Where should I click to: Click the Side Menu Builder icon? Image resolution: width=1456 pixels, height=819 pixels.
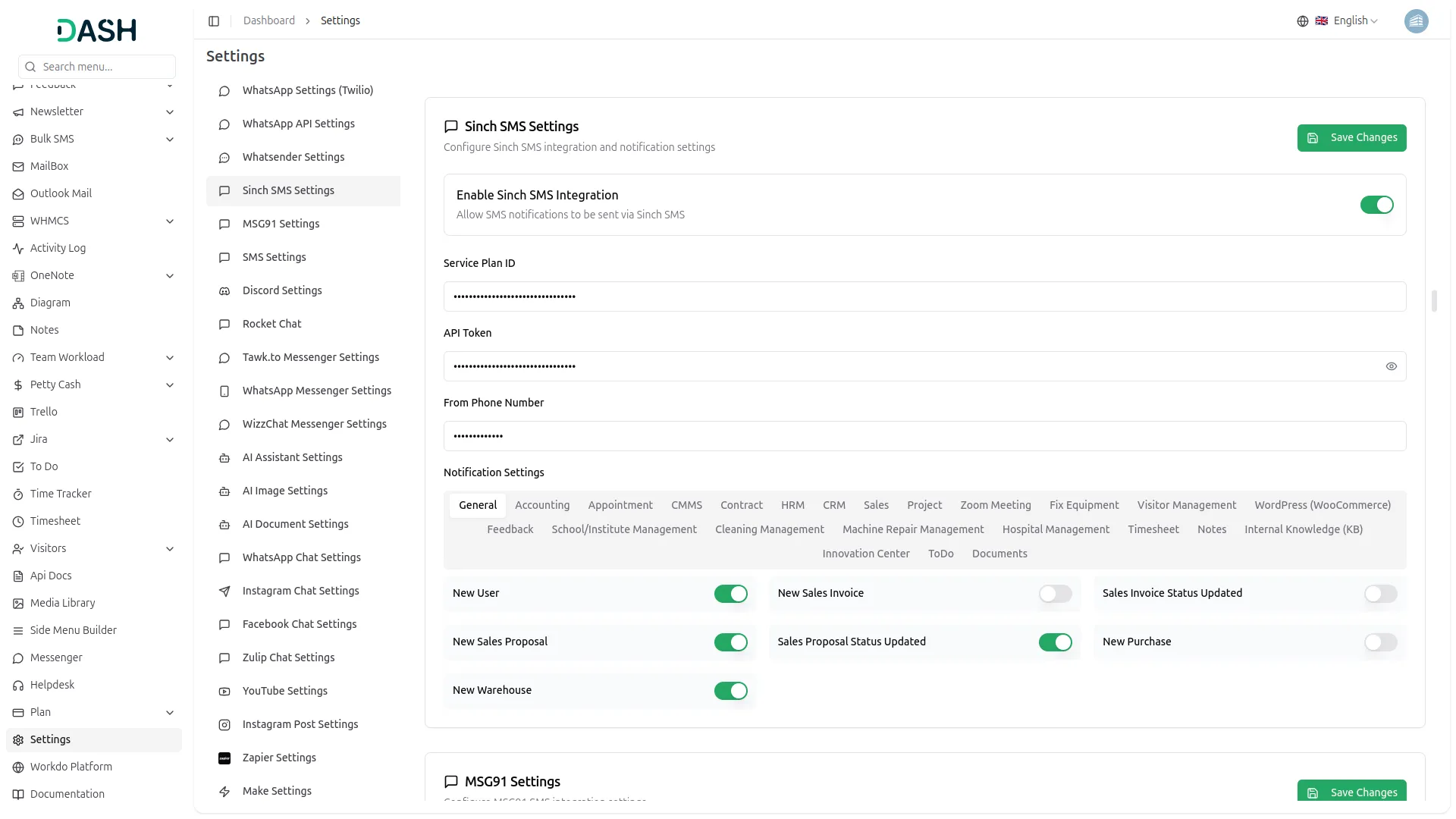pos(18,631)
